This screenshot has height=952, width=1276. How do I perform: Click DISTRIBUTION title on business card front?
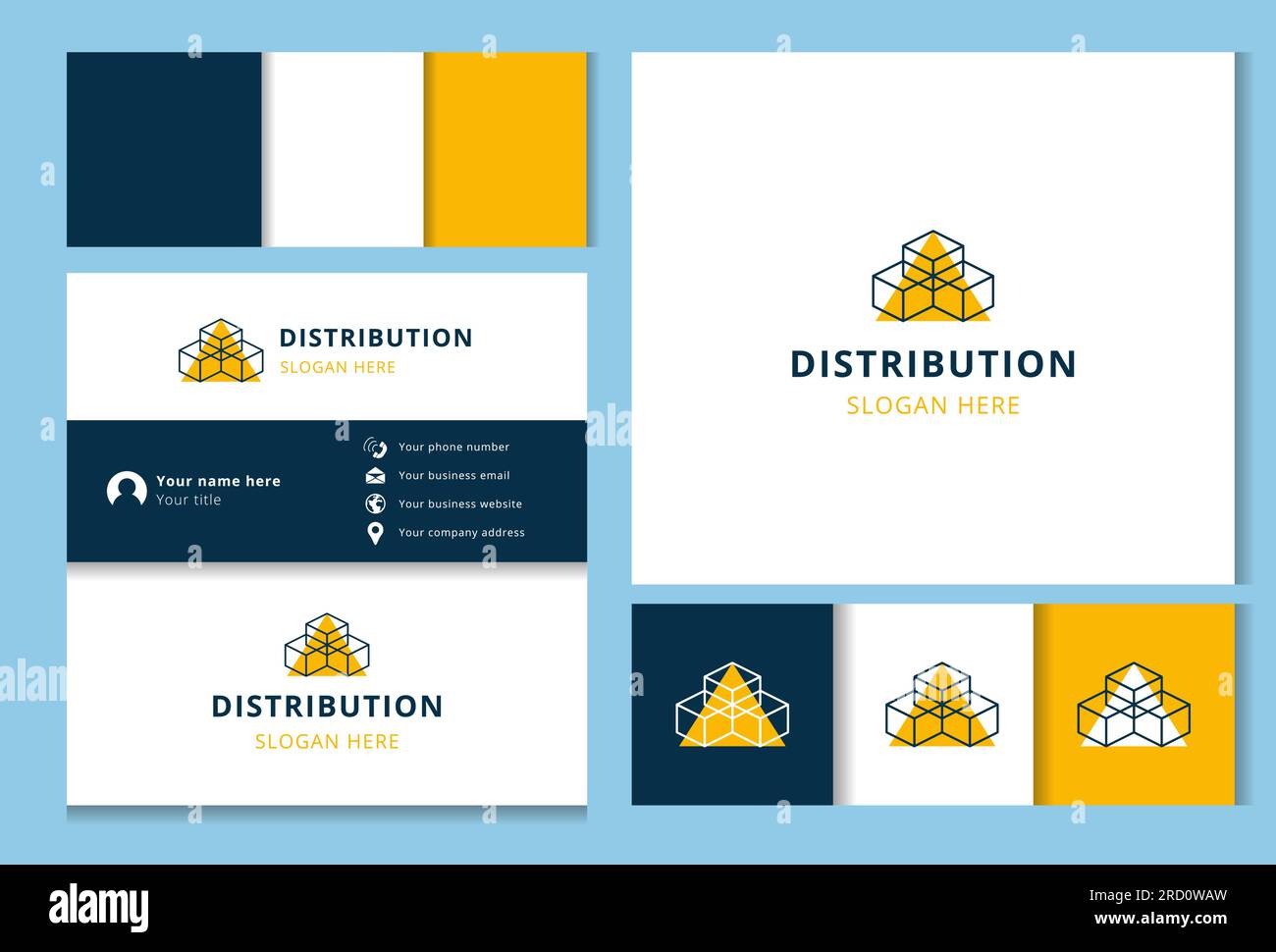coord(376,338)
